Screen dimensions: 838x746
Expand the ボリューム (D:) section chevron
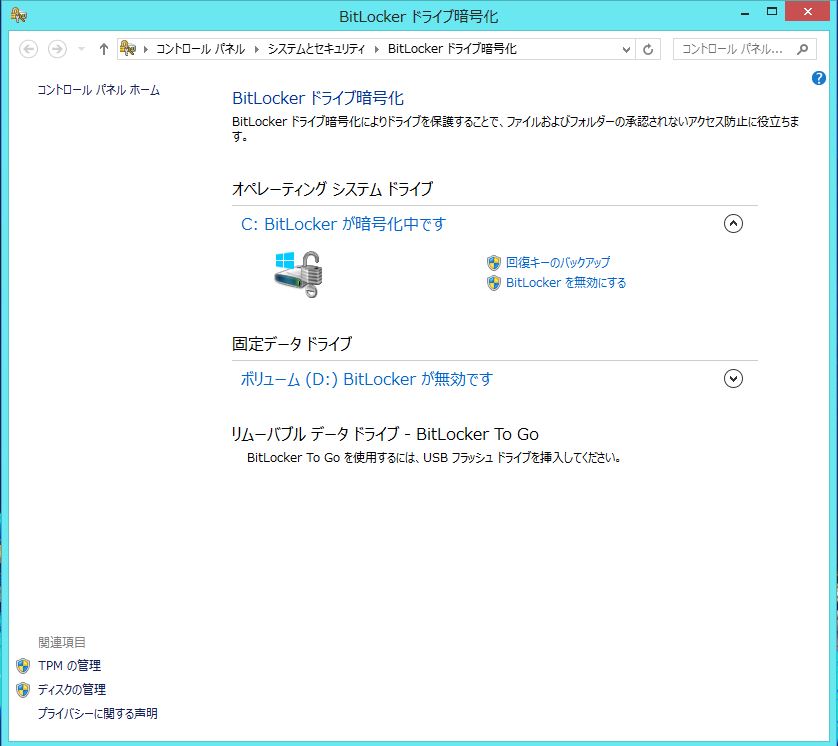point(733,379)
